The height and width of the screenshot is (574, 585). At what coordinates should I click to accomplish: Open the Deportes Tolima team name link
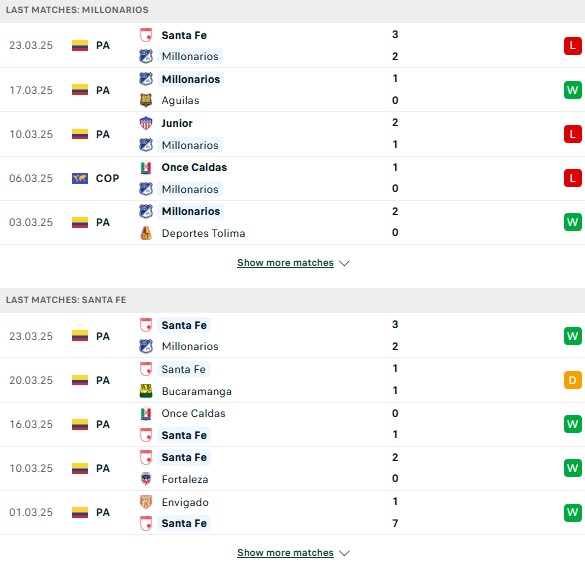(203, 233)
